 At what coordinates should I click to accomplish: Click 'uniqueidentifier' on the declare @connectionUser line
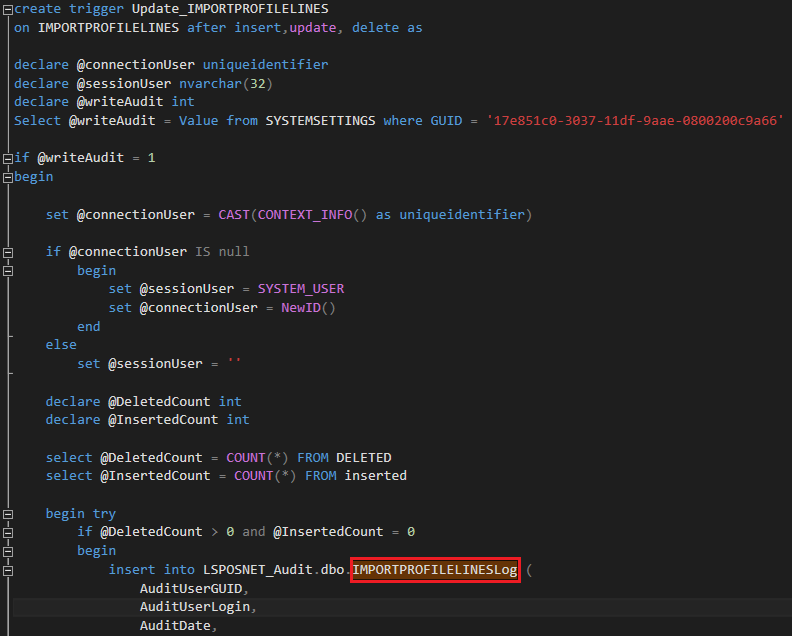pos(266,65)
